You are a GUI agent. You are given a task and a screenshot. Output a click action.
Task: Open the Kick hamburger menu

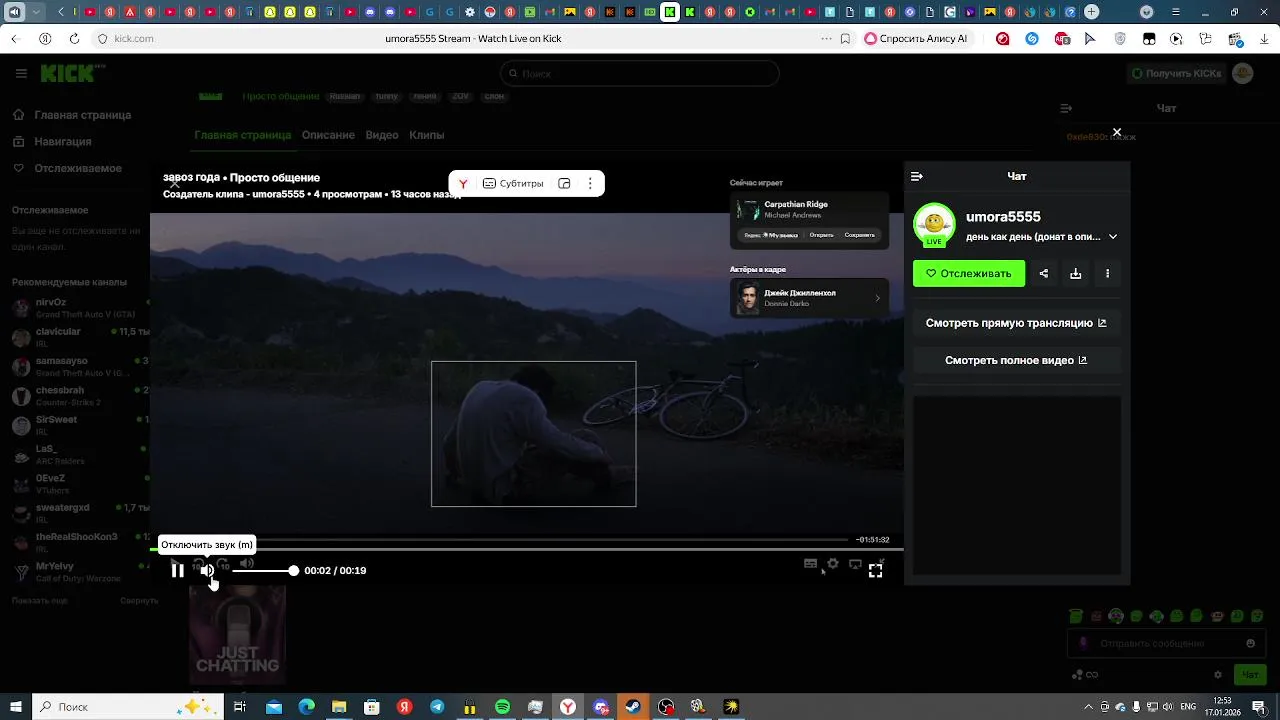pyautogui.click(x=21, y=73)
